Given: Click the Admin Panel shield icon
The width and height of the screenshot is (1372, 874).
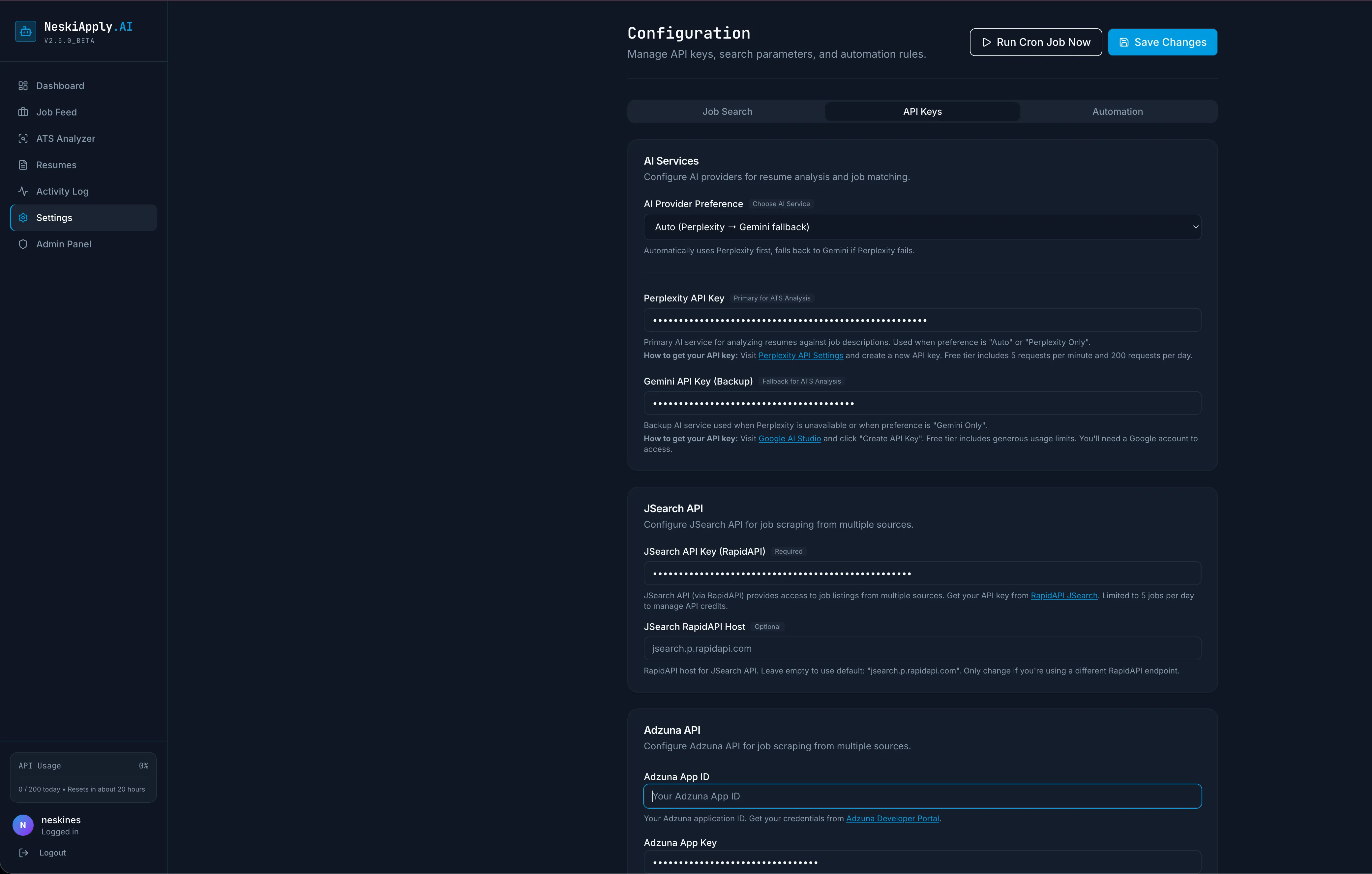Looking at the screenshot, I should pos(23,244).
